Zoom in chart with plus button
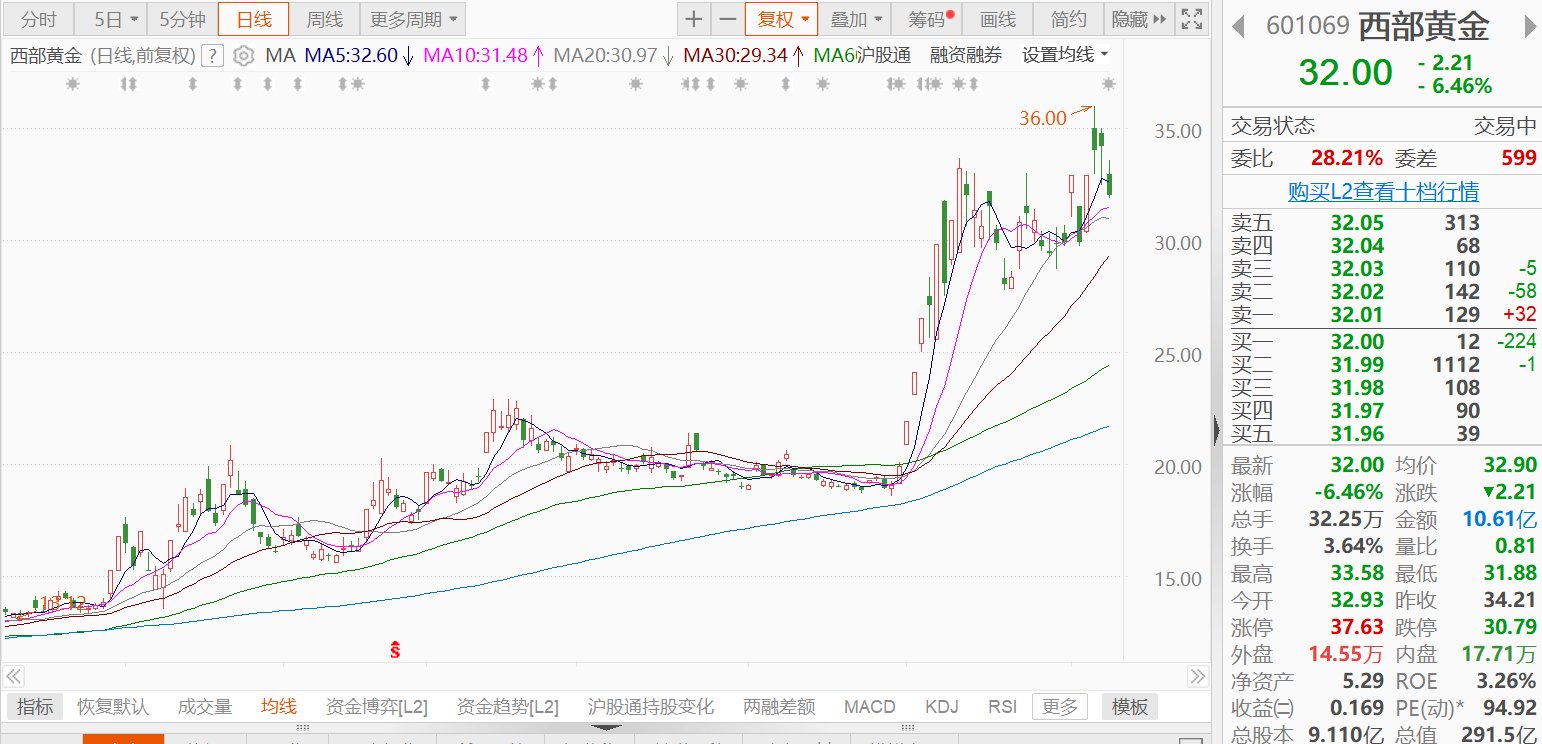This screenshot has width=1542, height=744. coord(694,19)
